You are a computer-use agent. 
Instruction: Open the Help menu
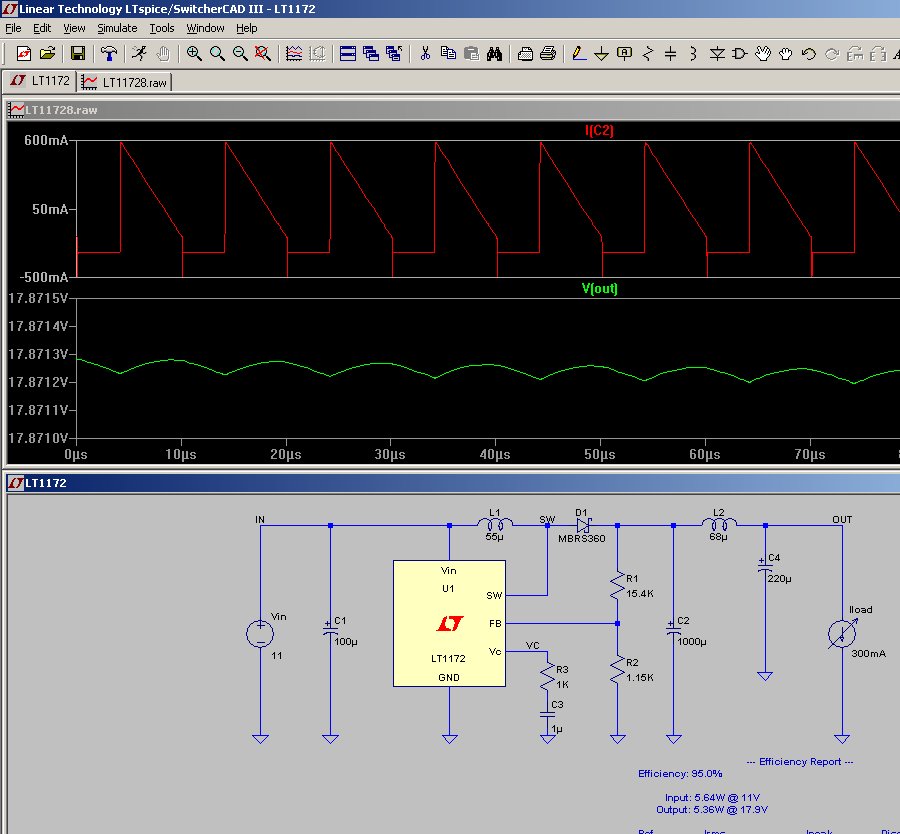click(x=246, y=28)
